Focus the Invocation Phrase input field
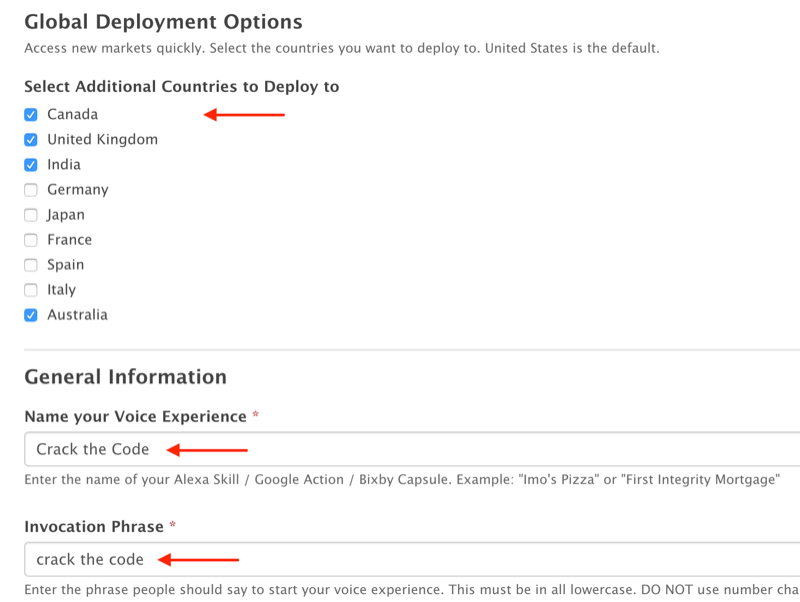 412,559
